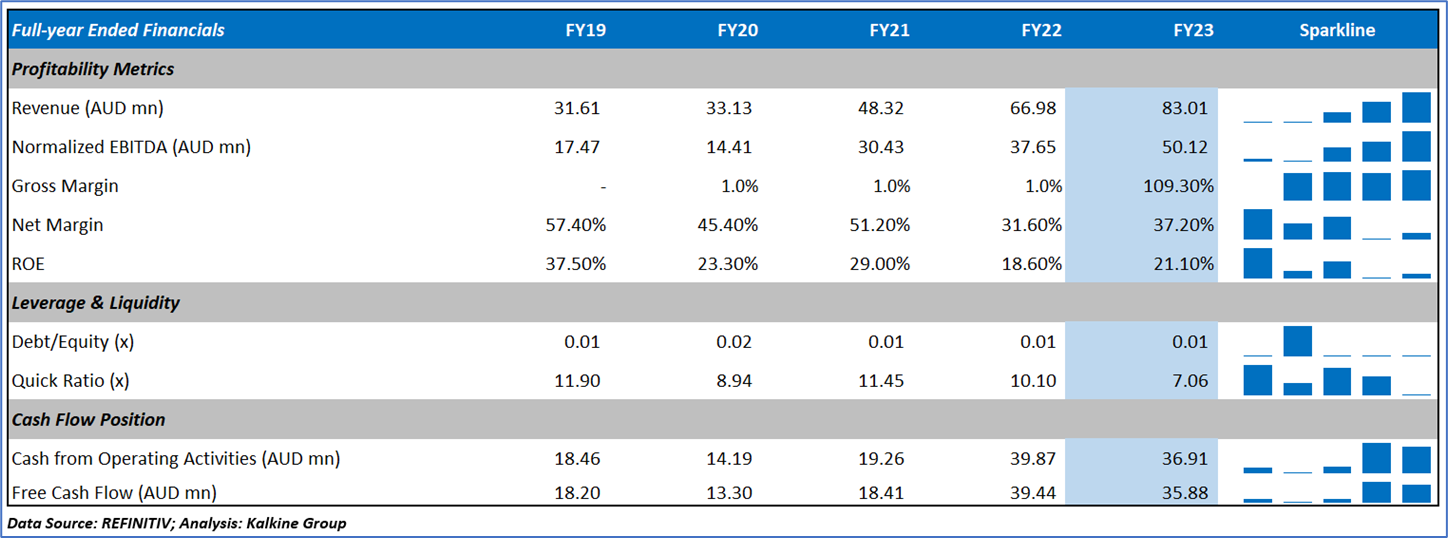Select the Sparkline column header

click(x=1337, y=30)
